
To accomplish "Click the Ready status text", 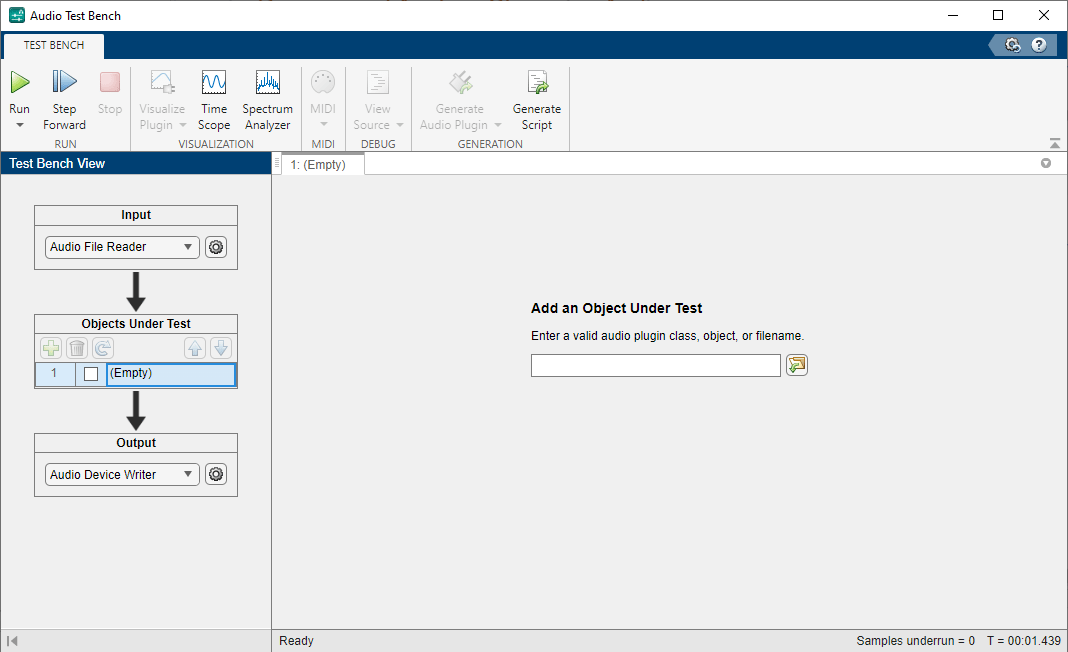I will 296,641.
